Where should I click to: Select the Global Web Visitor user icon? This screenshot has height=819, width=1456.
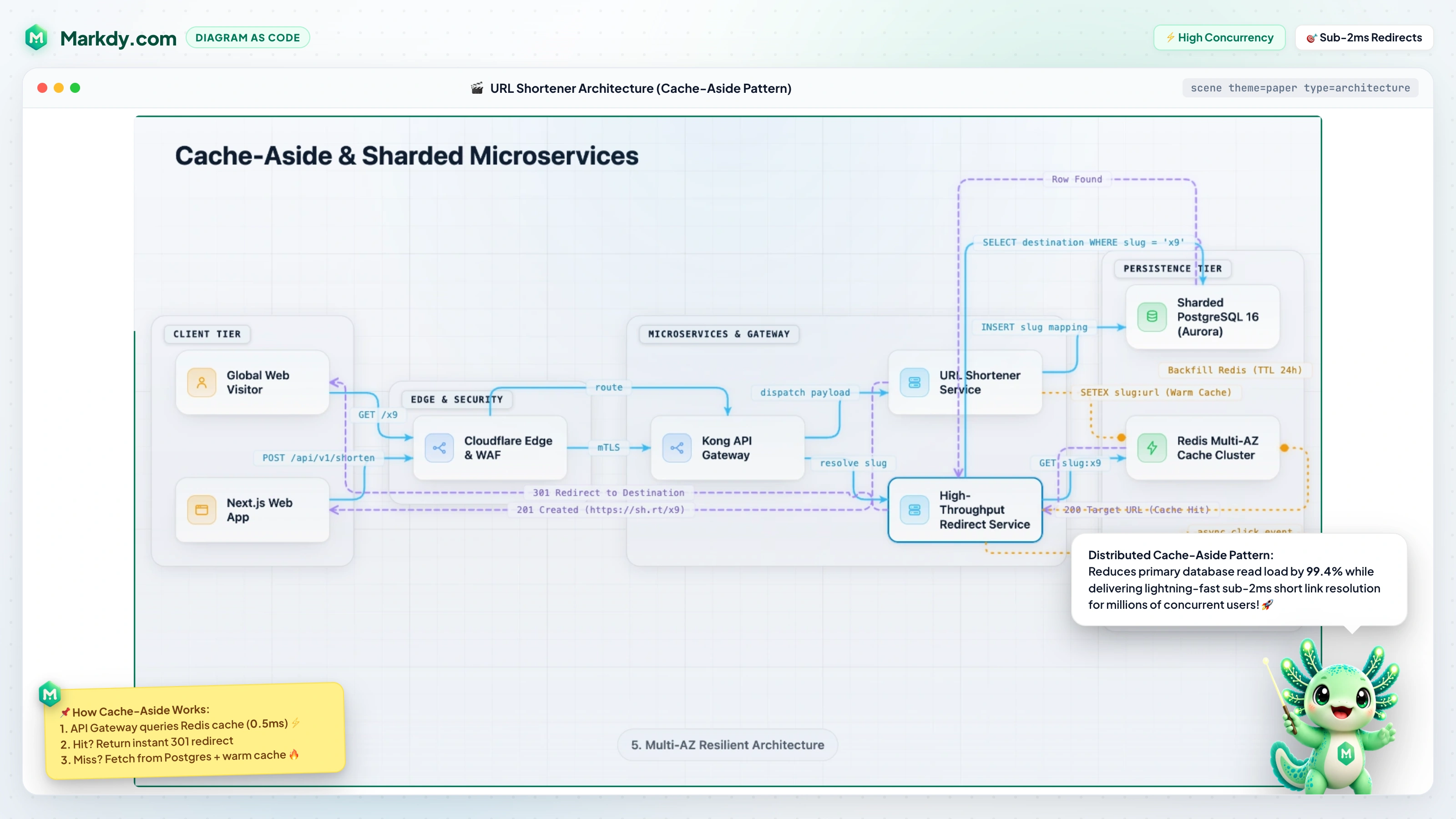point(202,383)
